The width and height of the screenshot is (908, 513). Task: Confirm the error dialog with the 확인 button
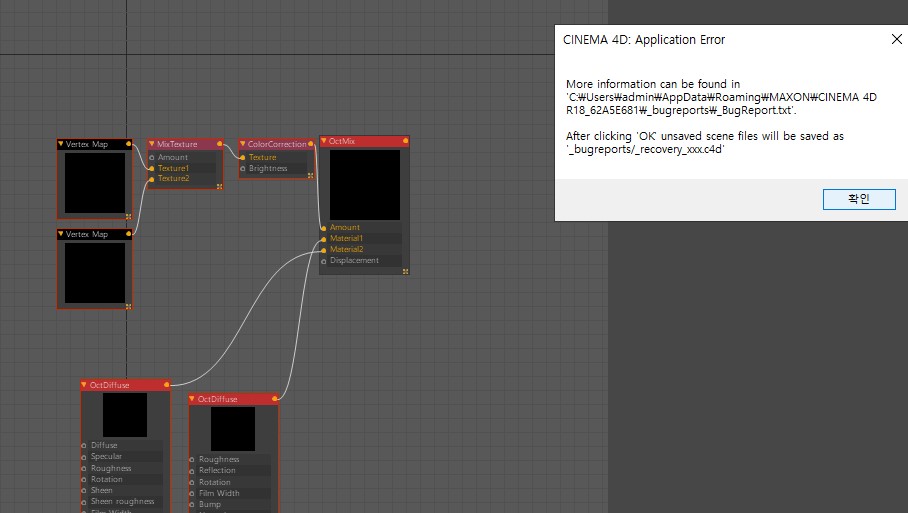tap(859, 199)
